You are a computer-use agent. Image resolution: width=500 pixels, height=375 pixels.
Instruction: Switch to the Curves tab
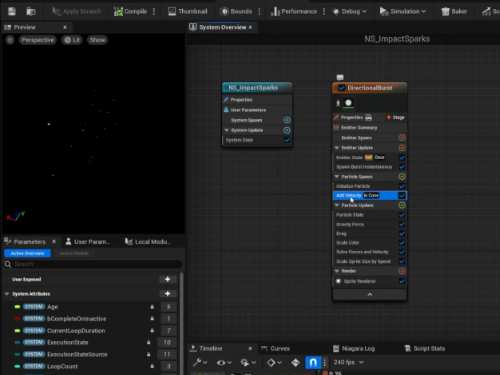(x=275, y=349)
